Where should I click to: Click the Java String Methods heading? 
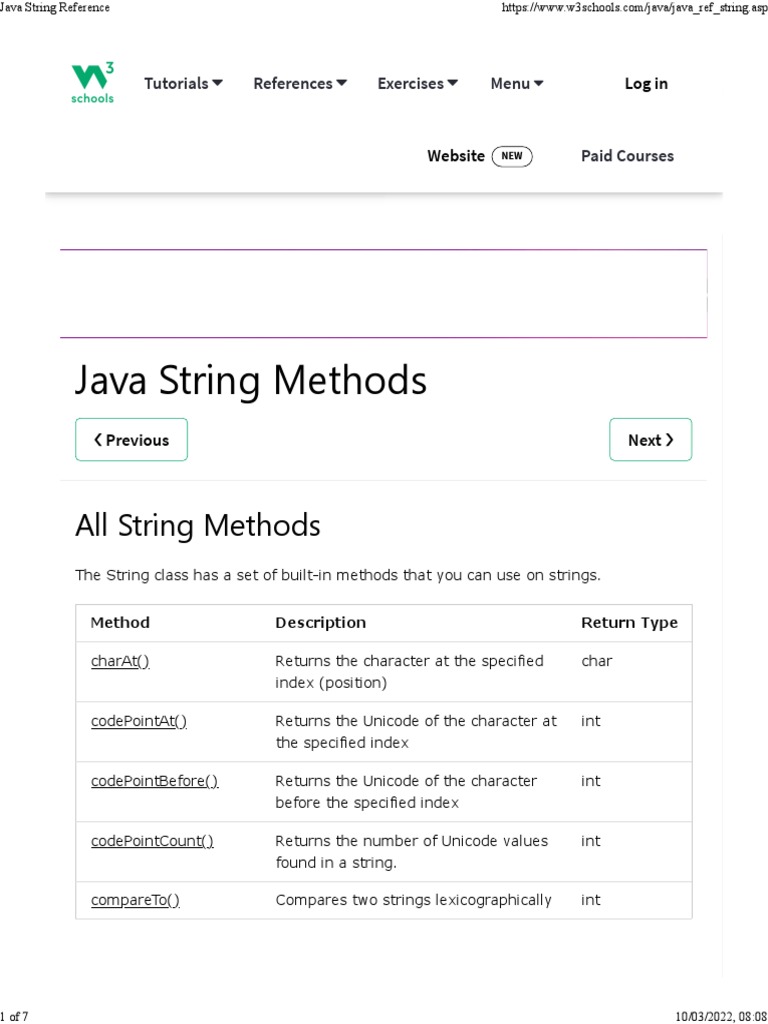pos(251,381)
